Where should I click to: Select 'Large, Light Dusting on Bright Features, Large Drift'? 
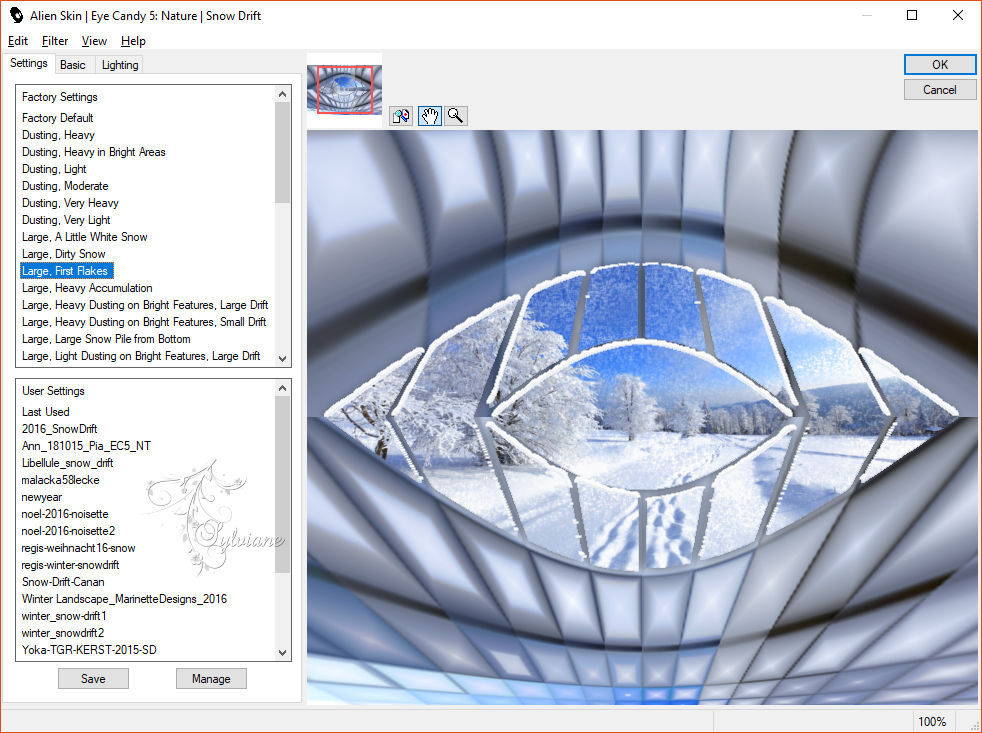tap(141, 356)
